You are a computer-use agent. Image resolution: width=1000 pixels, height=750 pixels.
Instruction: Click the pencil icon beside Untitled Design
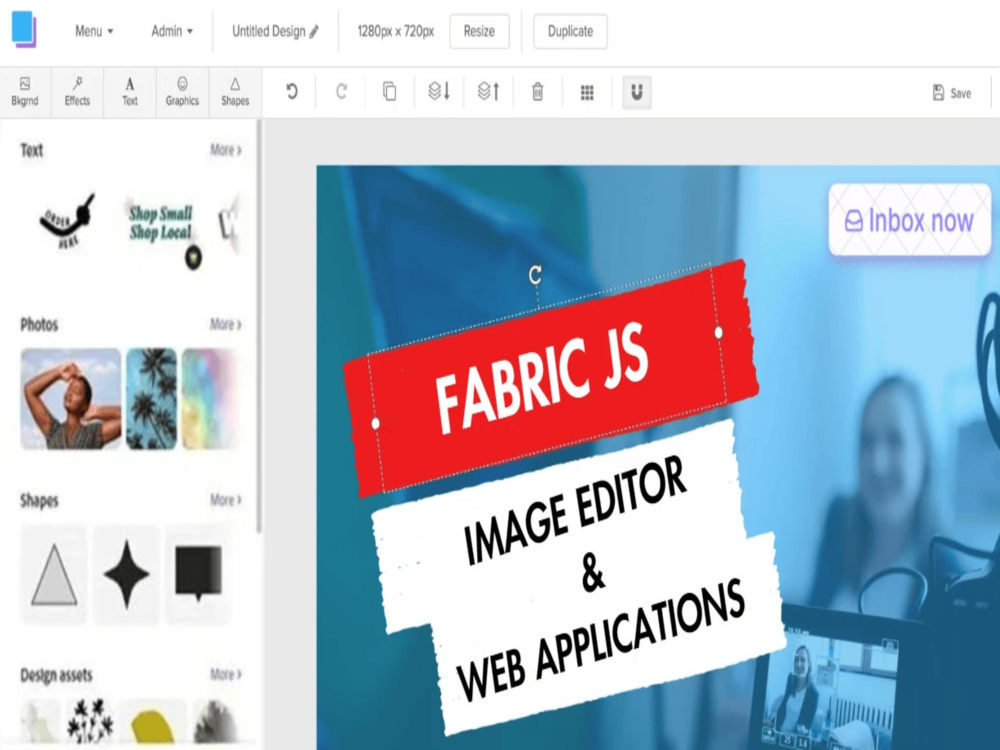pyautogui.click(x=314, y=31)
